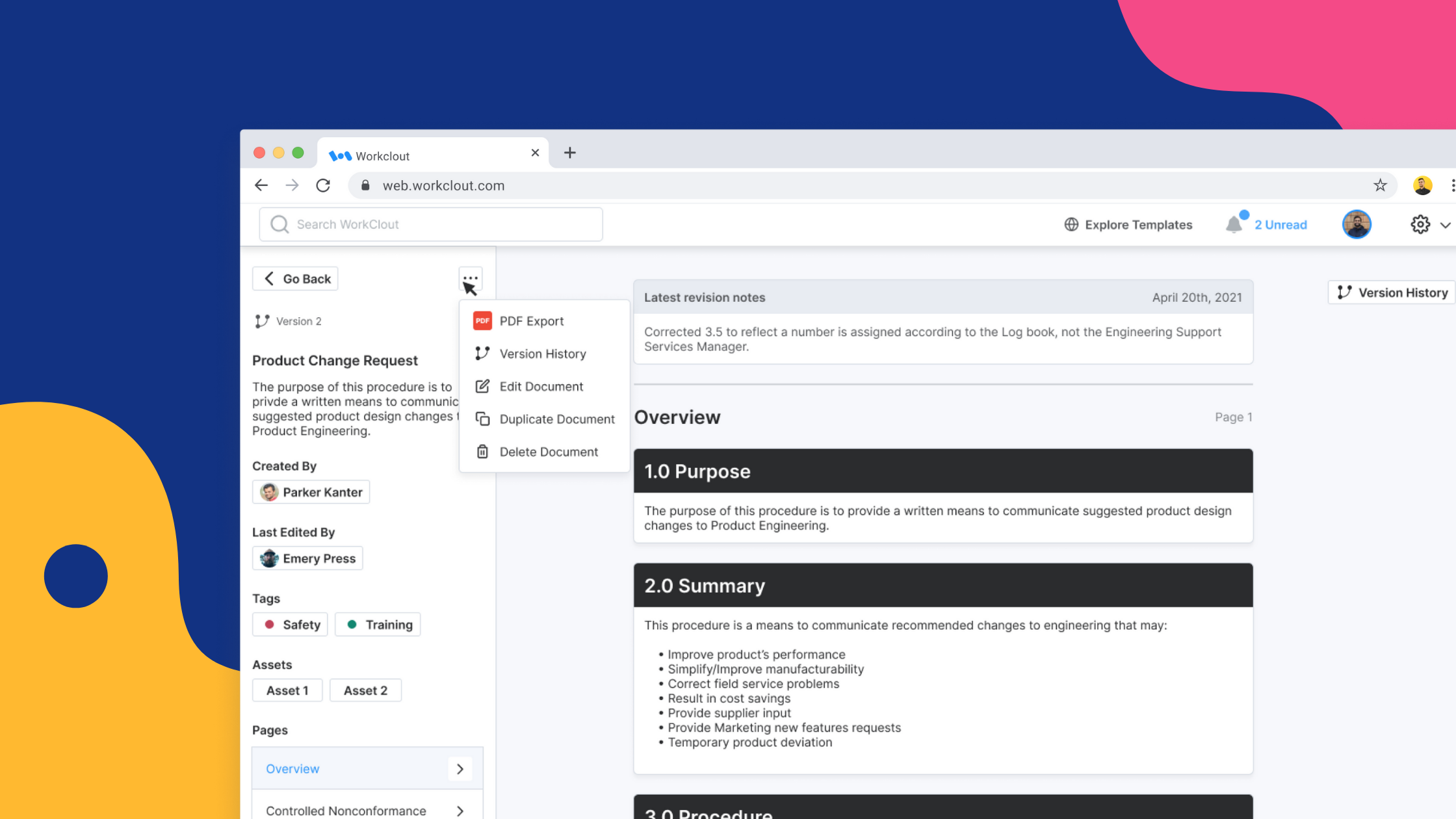Viewport: 1456px width, 819px height.
Task: Open the settings gear menu
Action: tap(1420, 224)
